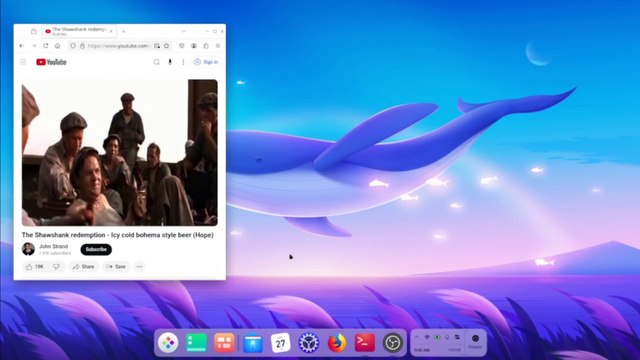Open system settings gear in dock
This screenshot has width=640, height=360.
point(309,342)
